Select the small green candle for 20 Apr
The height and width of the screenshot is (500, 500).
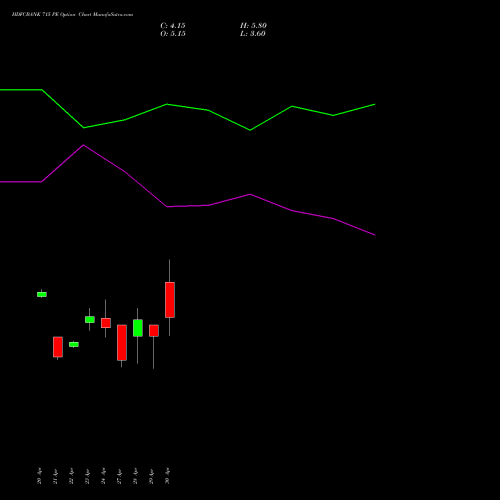42,294
